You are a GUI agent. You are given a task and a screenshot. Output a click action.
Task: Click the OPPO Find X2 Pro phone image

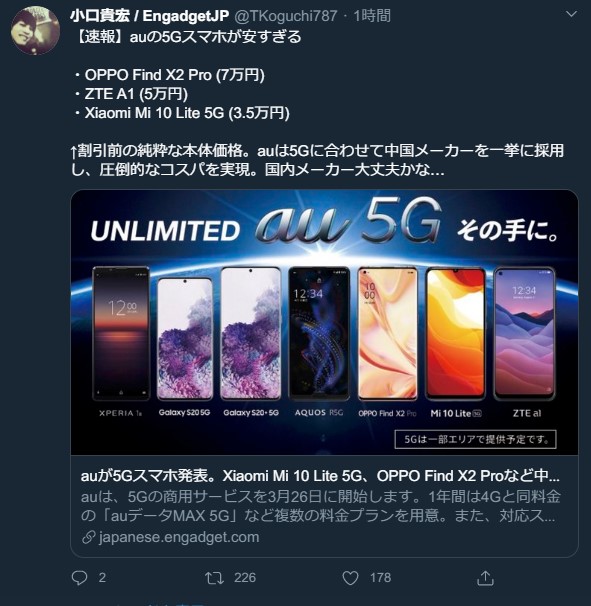pyautogui.click(x=388, y=334)
